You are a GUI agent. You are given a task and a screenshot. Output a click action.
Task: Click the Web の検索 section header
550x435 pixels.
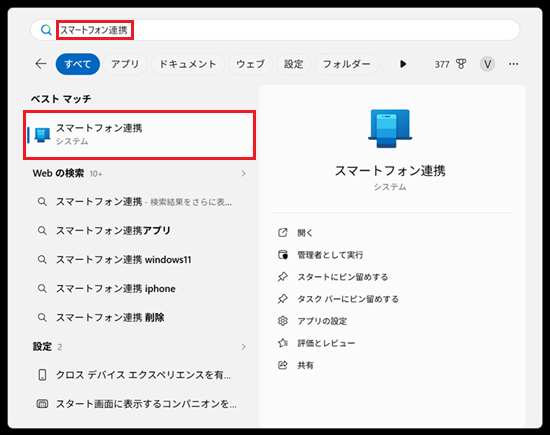(x=58, y=173)
